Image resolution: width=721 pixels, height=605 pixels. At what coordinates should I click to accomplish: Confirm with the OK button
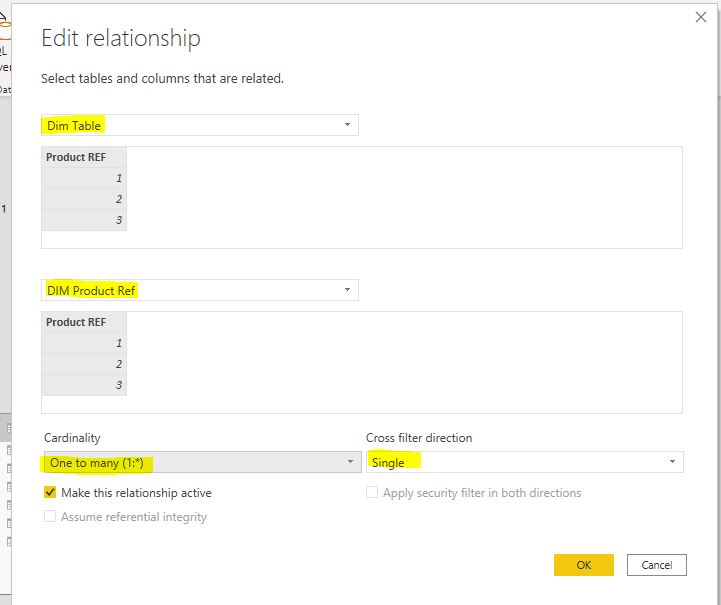click(584, 565)
